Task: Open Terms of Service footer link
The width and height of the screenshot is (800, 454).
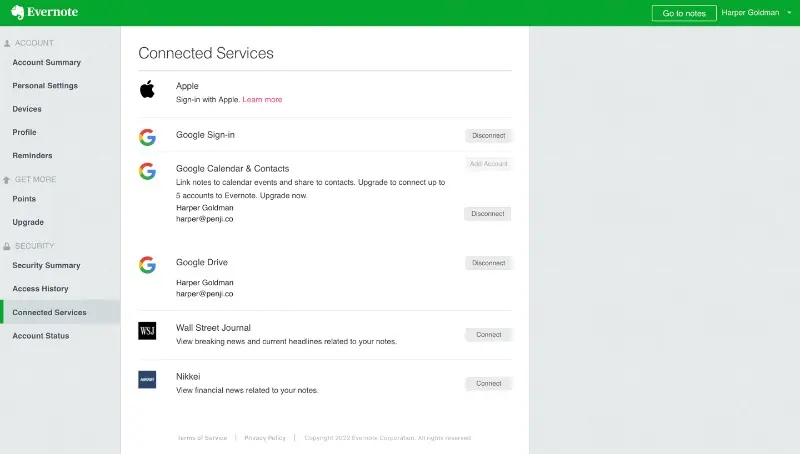Action: tap(203, 438)
